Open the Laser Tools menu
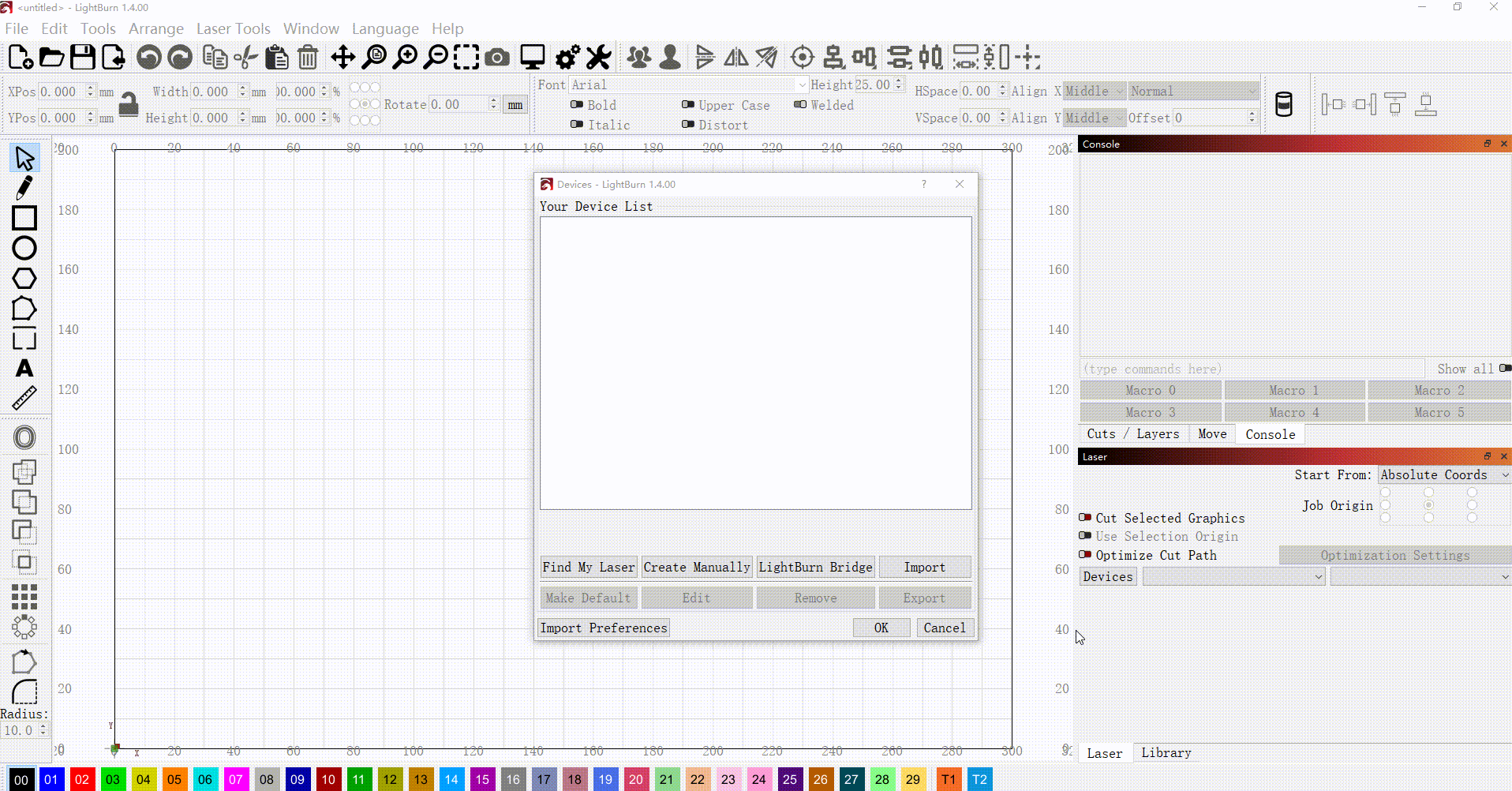The image size is (1512, 791). 233,28
